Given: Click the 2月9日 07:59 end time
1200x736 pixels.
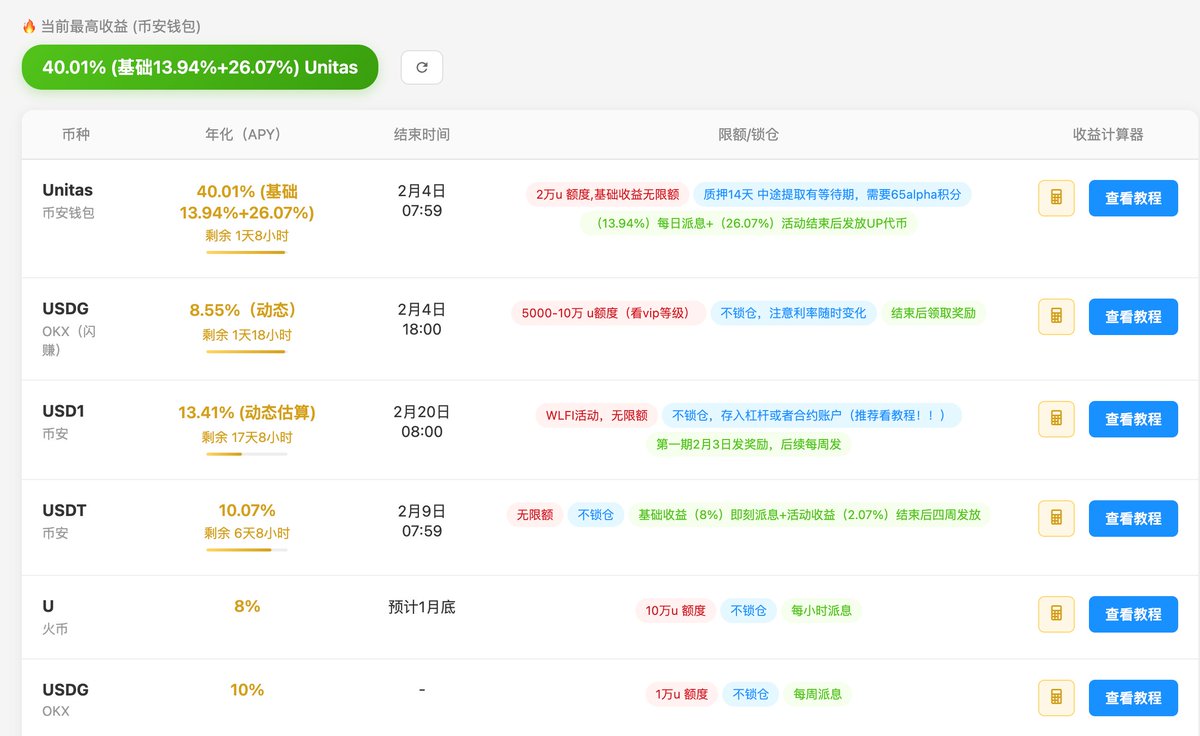Looking at the screenshot, I should 422,520.
